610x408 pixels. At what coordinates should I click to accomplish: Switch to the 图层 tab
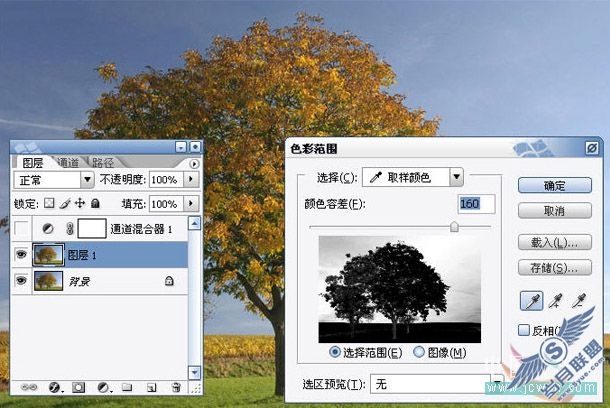(x=33, y=163)
